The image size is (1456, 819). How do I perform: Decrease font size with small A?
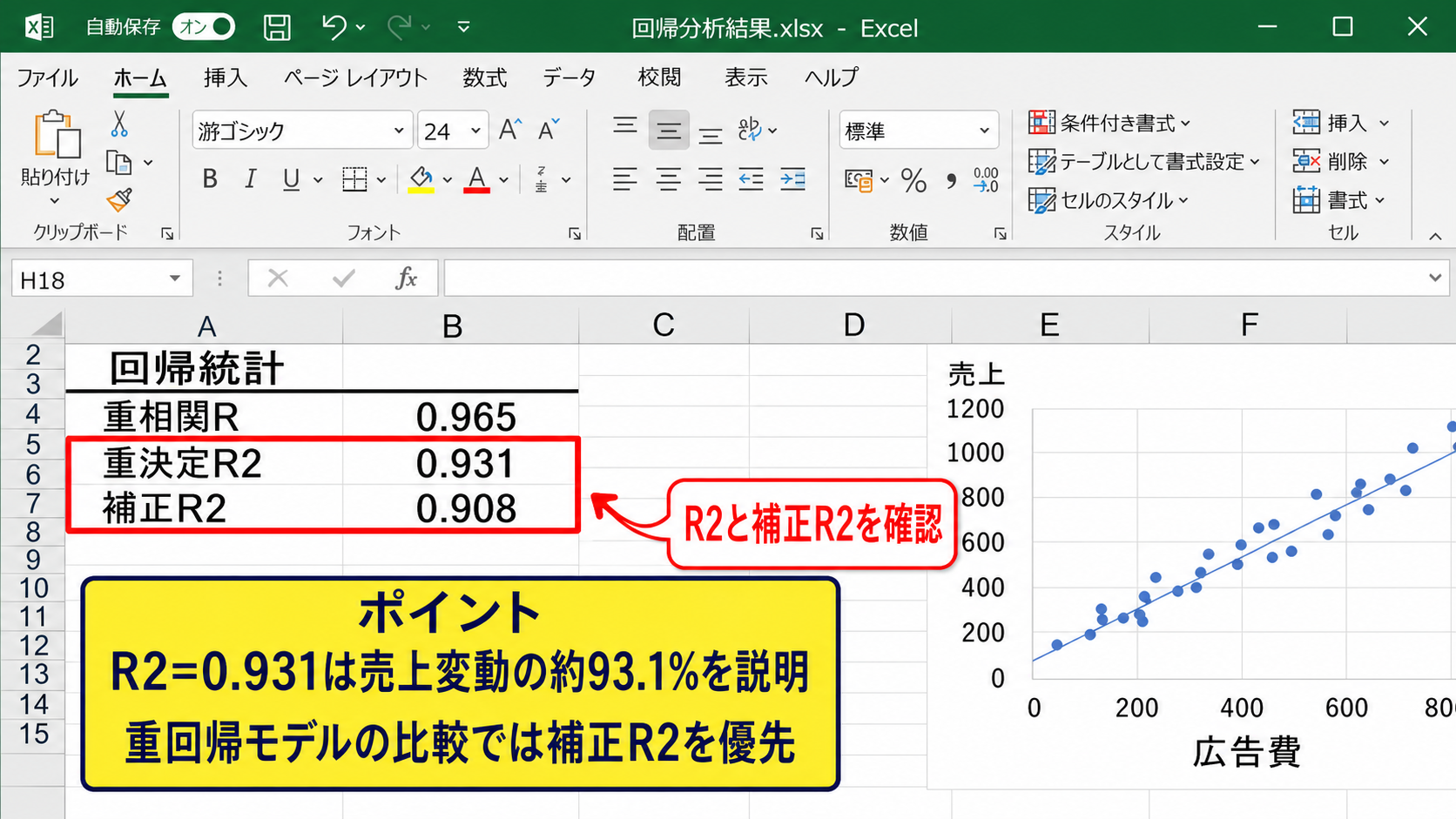549,130
